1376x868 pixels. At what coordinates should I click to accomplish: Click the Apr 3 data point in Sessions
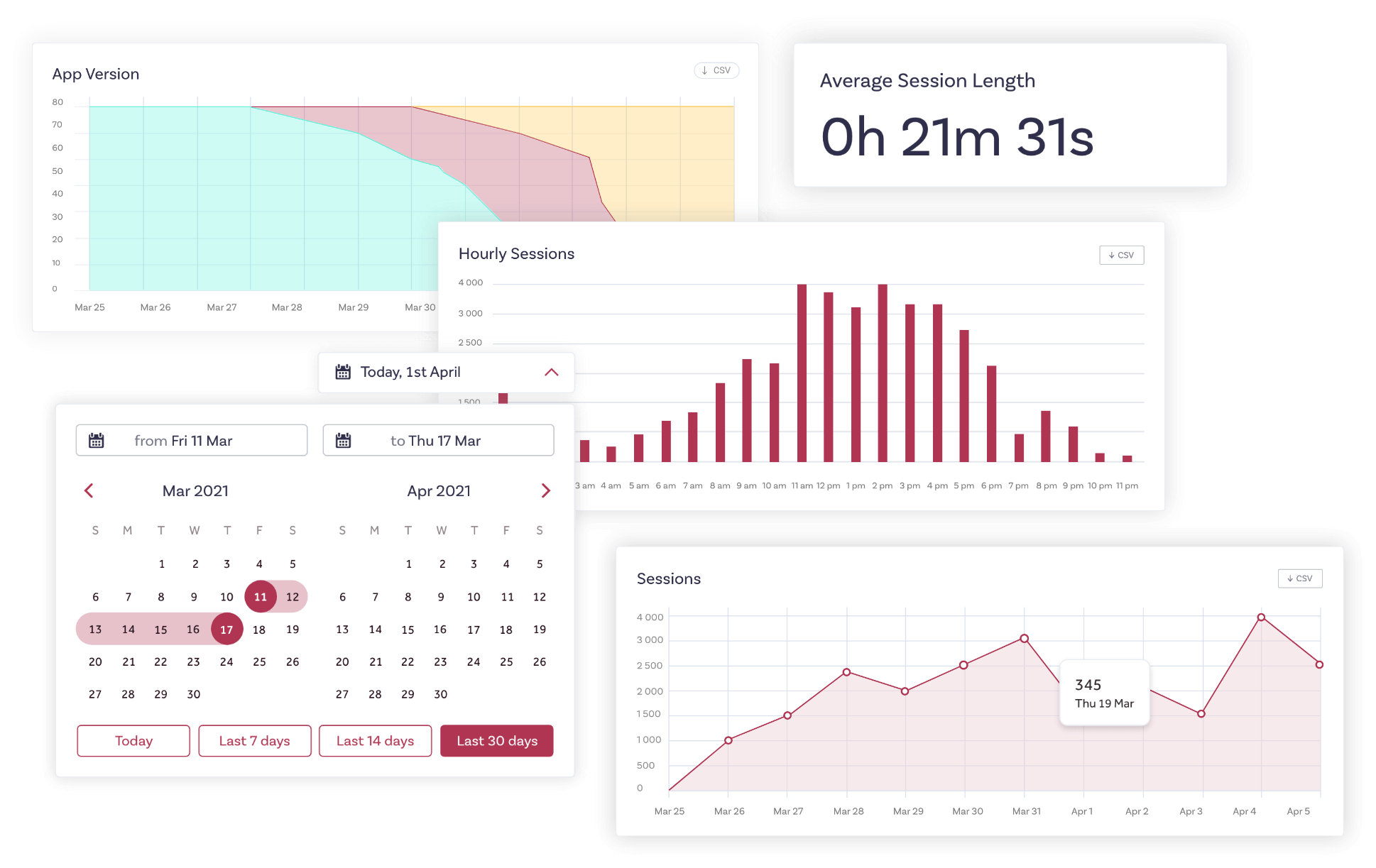[1201, 714]
